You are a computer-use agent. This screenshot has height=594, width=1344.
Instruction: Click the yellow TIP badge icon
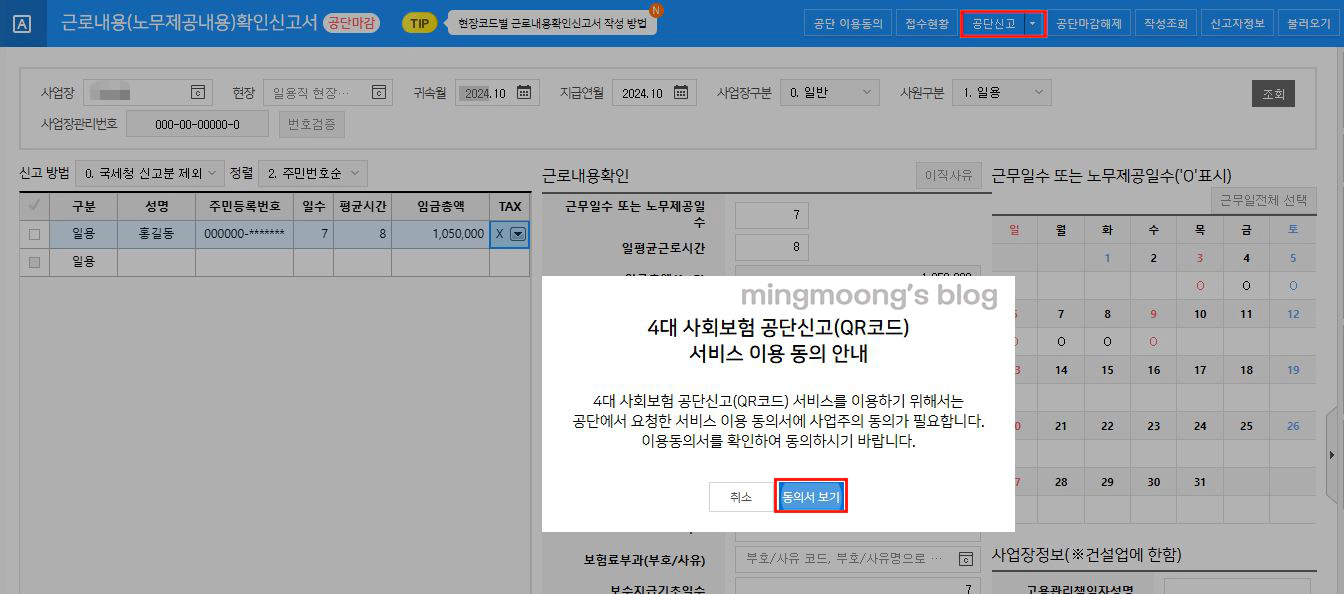point(419,22)
